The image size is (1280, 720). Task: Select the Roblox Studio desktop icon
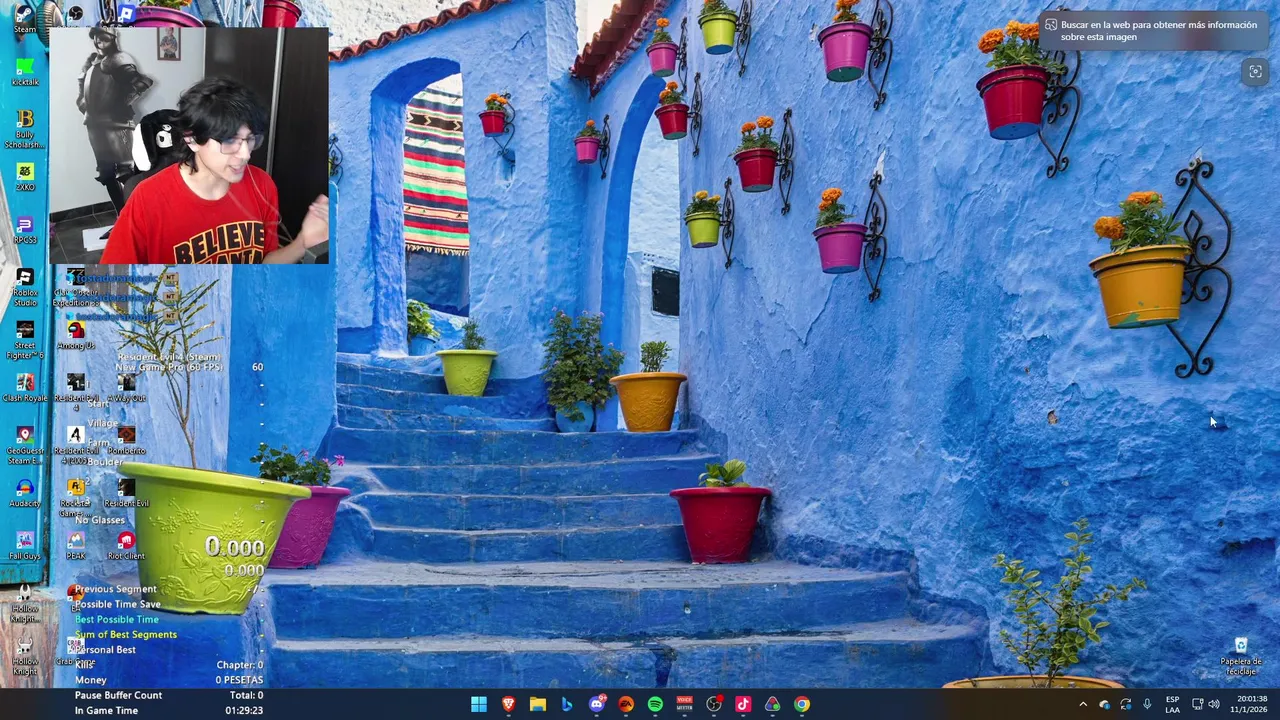point(25,286)
